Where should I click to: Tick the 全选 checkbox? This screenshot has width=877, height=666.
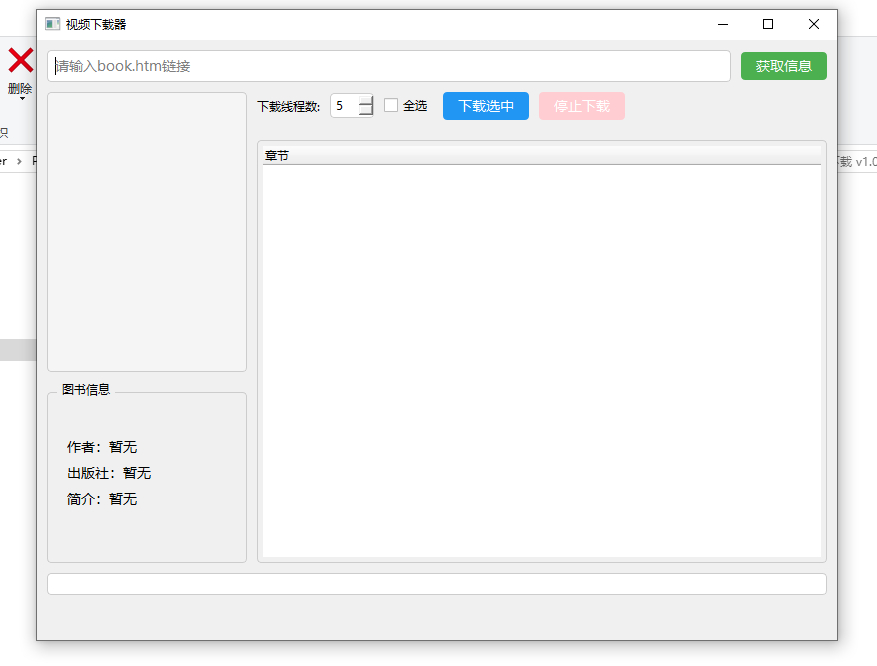[x=391, y=105]
